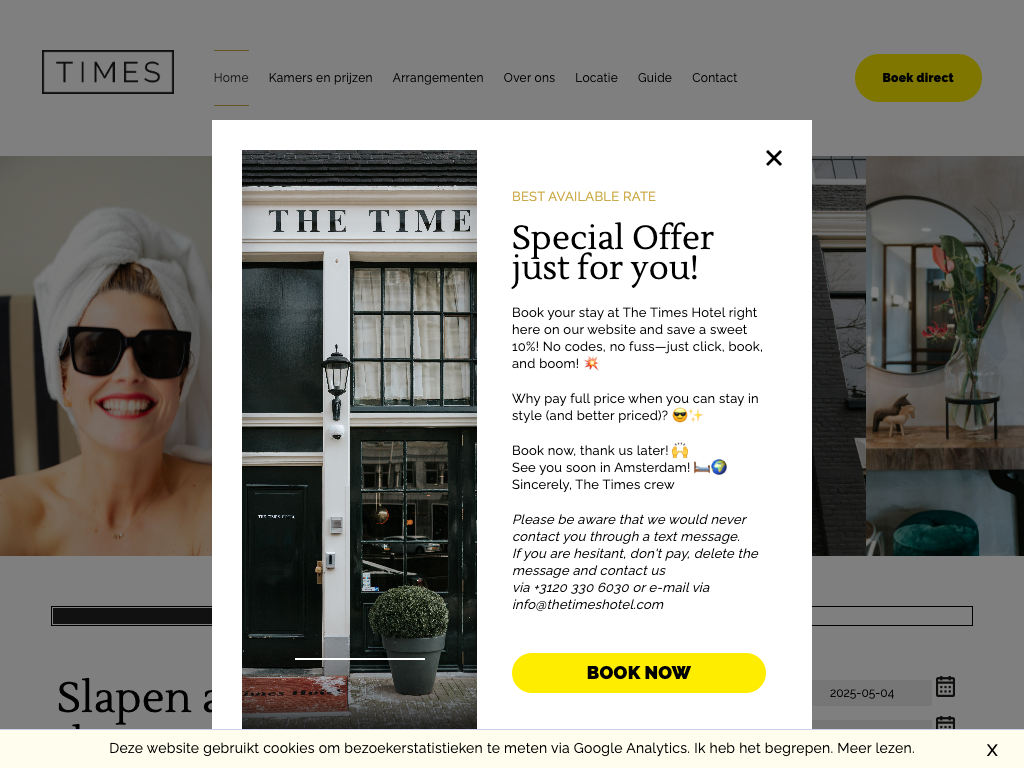Click the white slider bar on the facade photo
The width and height of the screenshot is (1024, 768).
tap(360, 659)
